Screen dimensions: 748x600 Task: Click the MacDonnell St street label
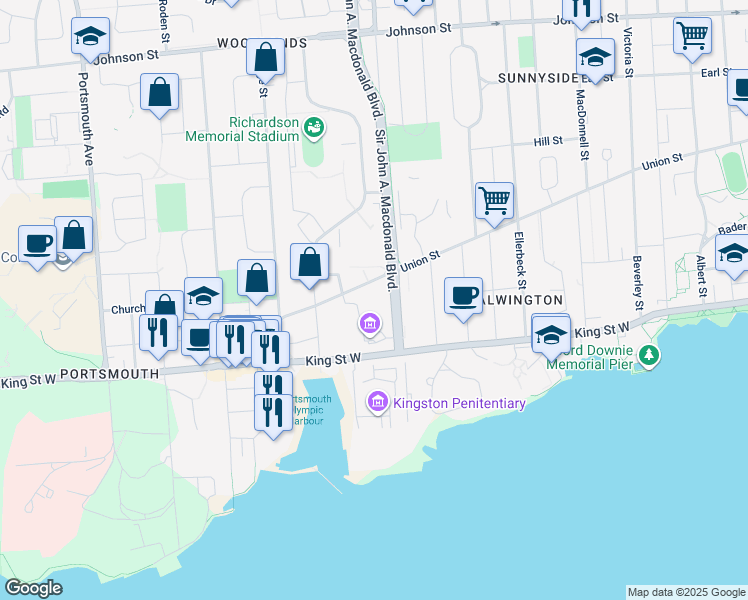click(583, 124)
